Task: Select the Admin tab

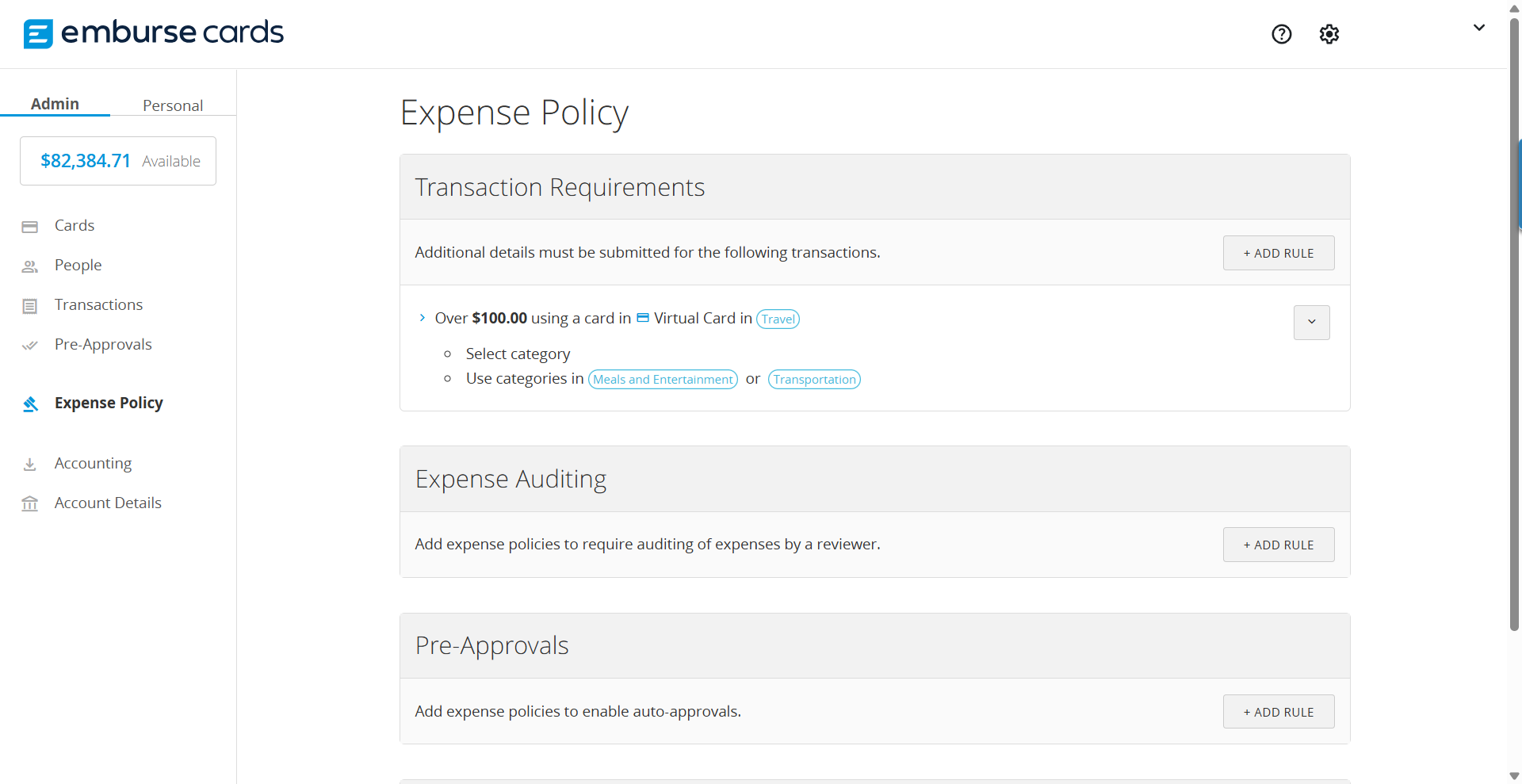Action: pyautogui.click(x=55, y=104)
